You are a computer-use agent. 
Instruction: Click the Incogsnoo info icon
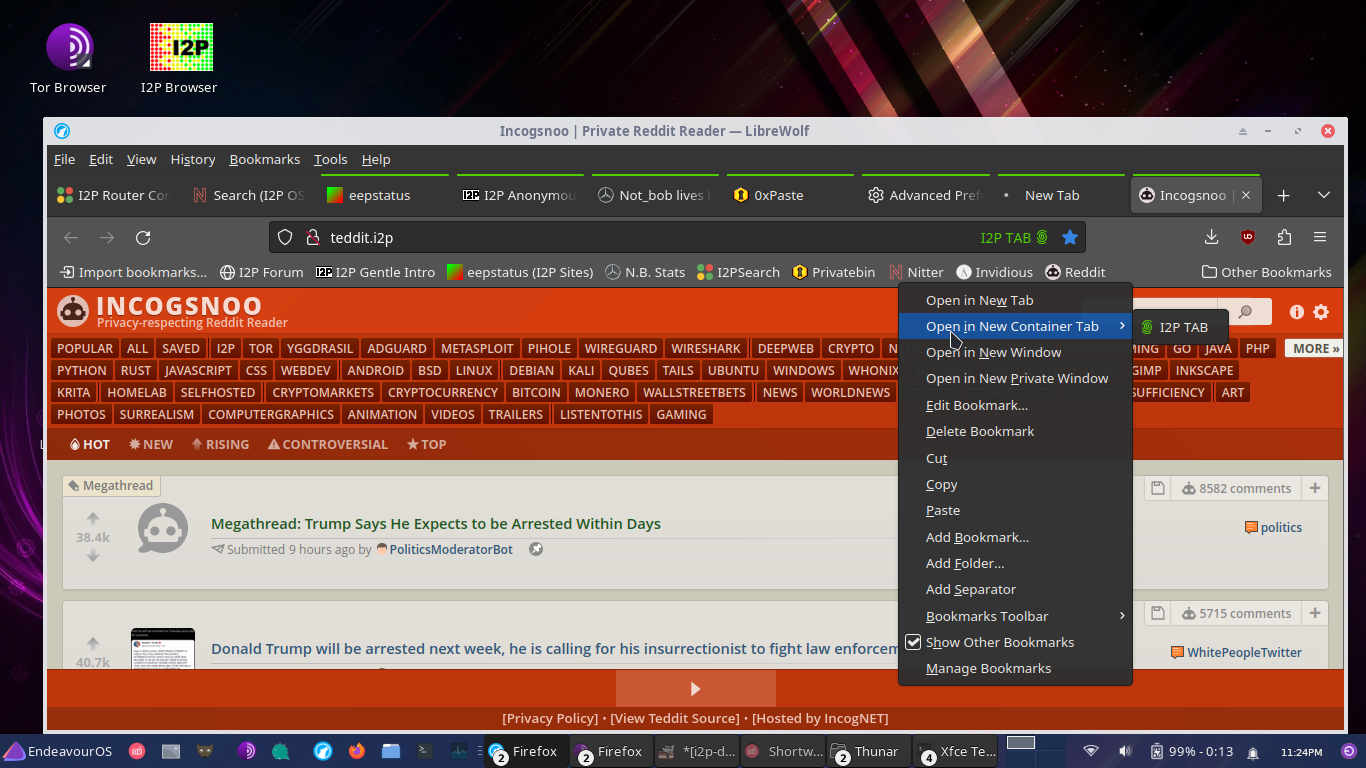1297,312
